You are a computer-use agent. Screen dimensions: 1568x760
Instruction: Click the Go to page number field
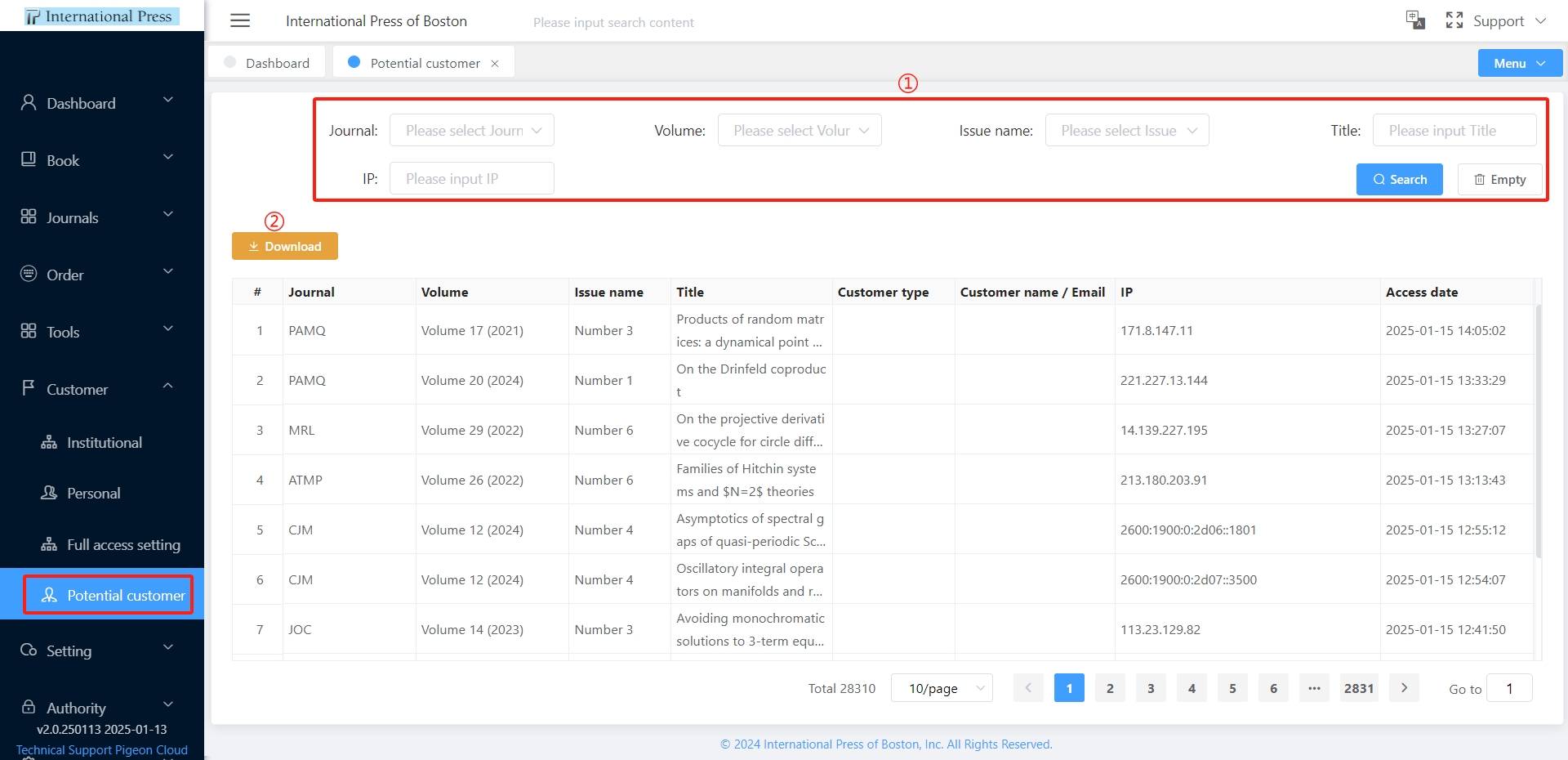pos(1509,688)
